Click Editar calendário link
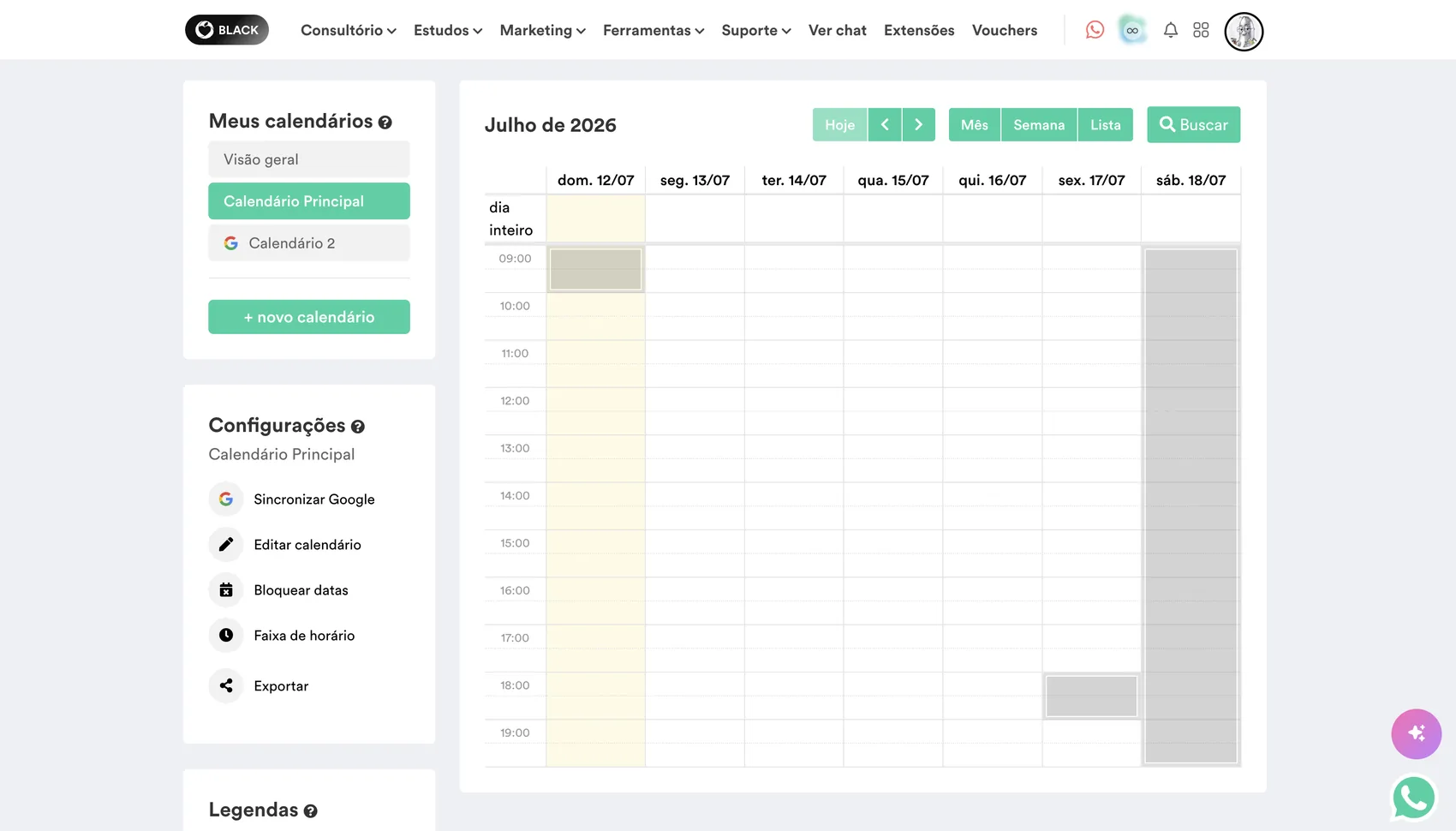The height and width of the screenshot is (831, 1456). pos(307,544)
